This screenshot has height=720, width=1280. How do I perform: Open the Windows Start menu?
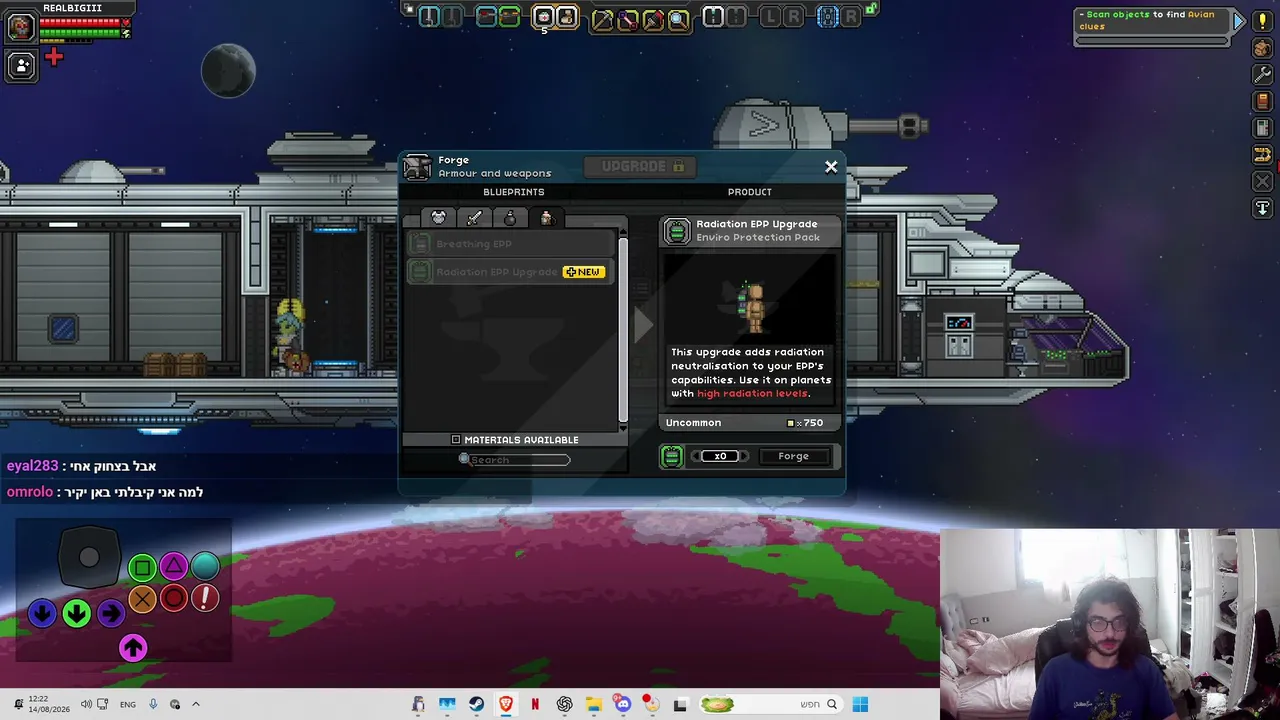[x=860, y=704]
